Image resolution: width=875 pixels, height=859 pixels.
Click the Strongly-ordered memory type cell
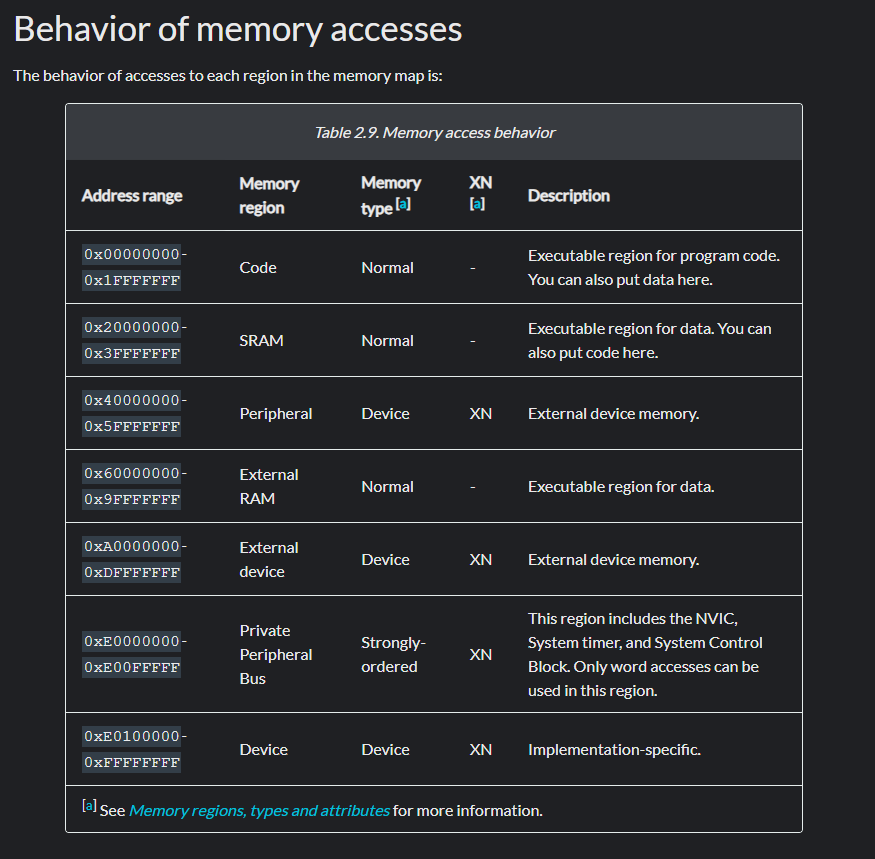(x=393, y=654)
